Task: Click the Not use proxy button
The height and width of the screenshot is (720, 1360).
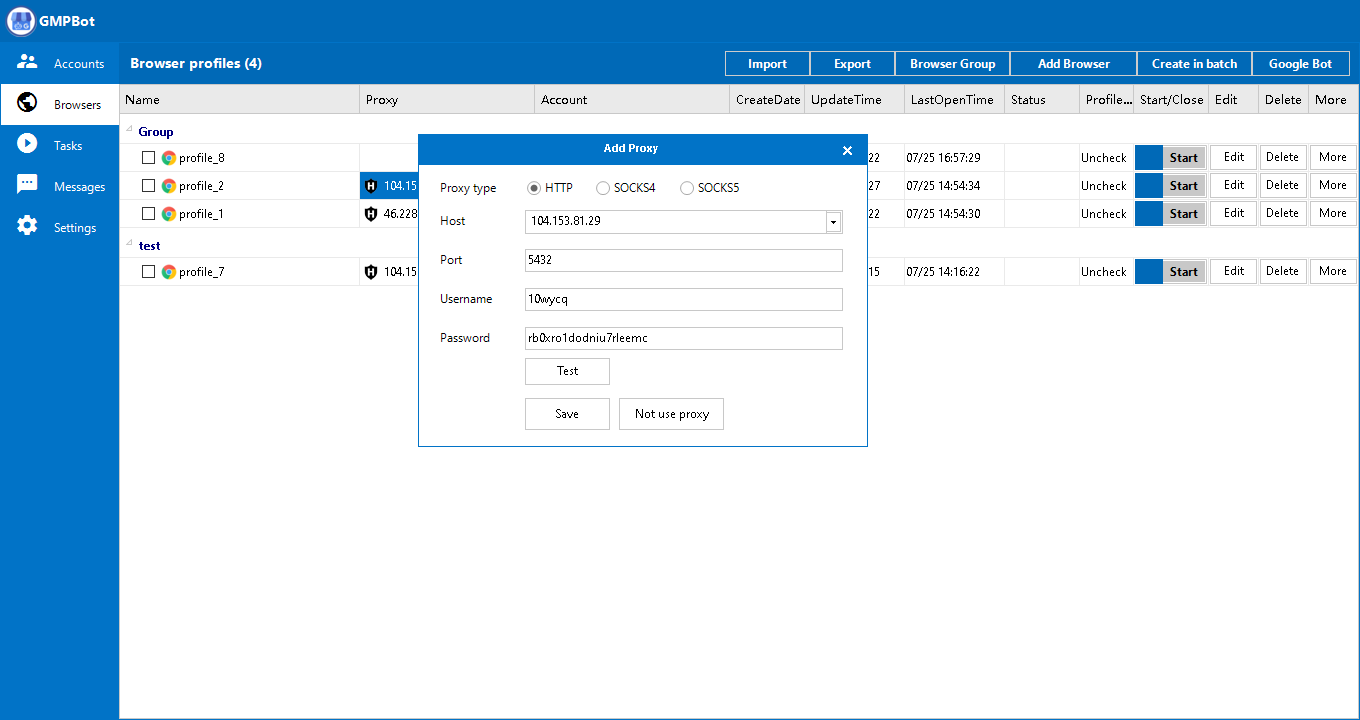Action: 671,414
